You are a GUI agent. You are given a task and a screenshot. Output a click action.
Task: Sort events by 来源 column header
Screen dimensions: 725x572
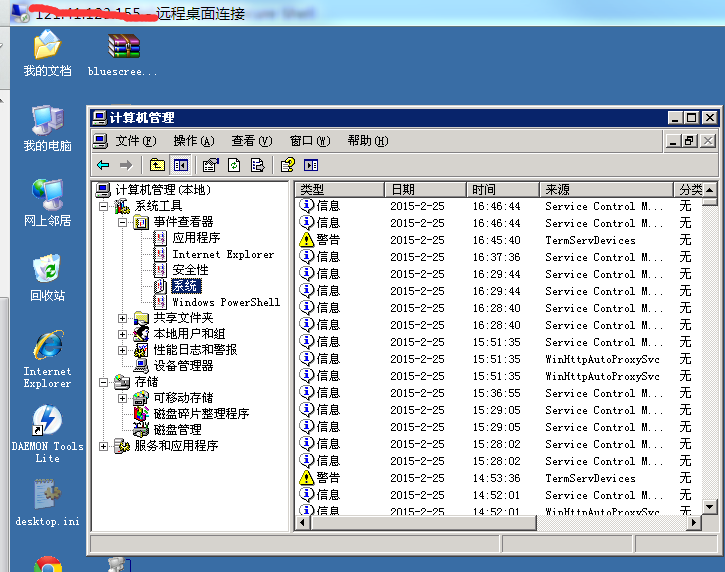click(x=605, y=189)
